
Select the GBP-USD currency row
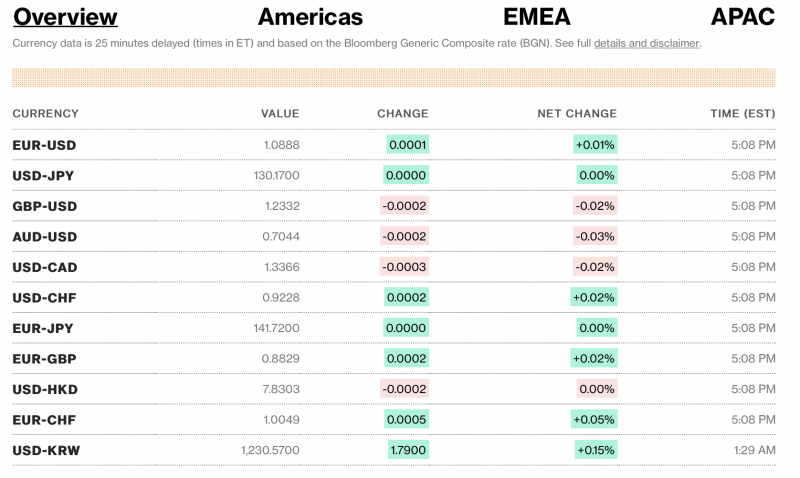[44, 207]
